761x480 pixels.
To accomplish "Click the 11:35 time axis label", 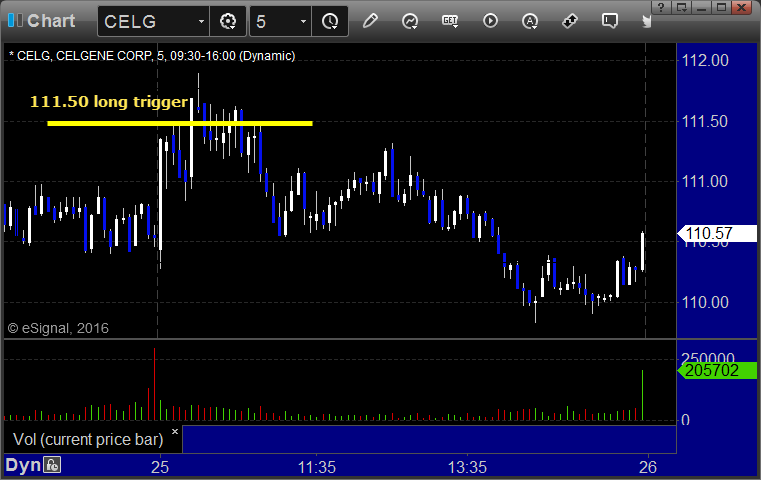I will coord(316,467).
